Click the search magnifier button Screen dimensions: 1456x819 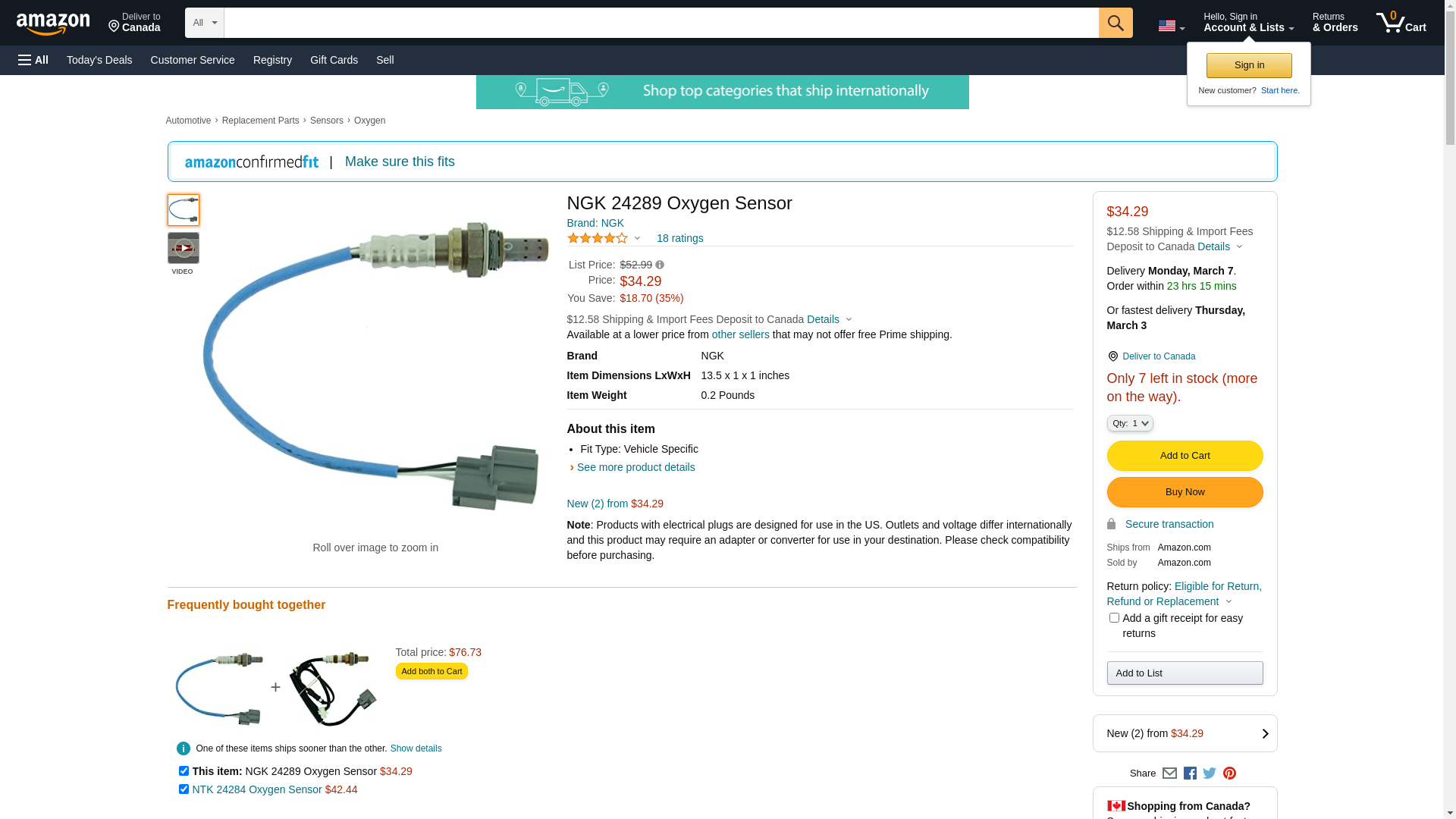[x=1115, y=23]
